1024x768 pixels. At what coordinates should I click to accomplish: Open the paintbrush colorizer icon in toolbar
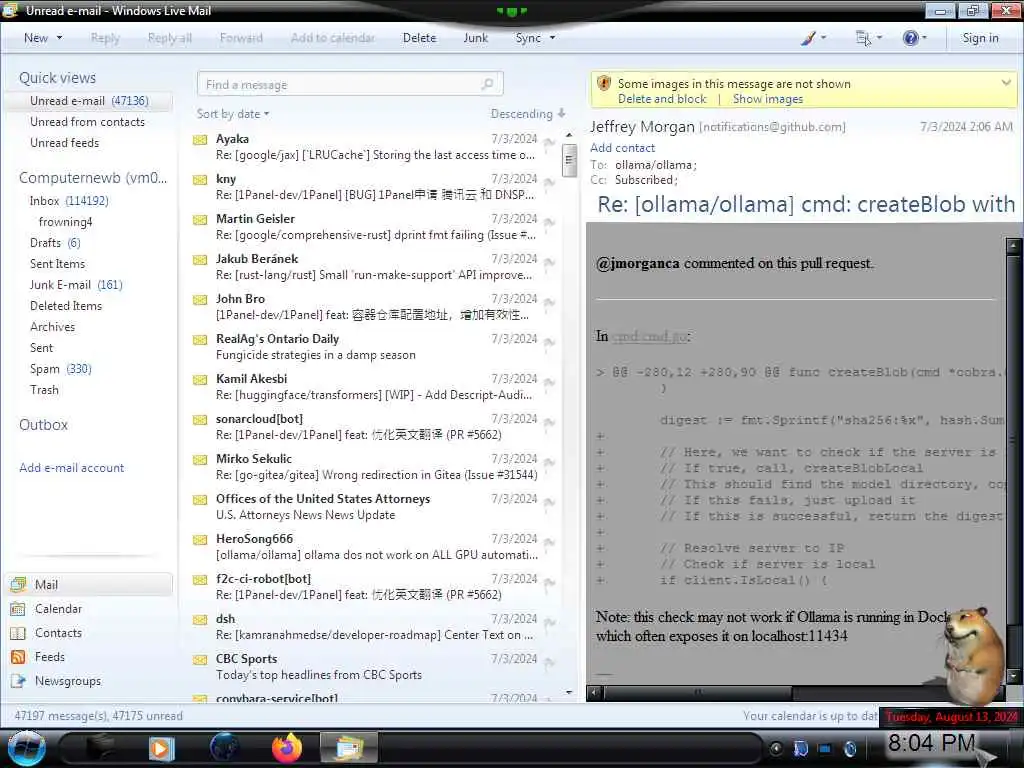(808, 38)
